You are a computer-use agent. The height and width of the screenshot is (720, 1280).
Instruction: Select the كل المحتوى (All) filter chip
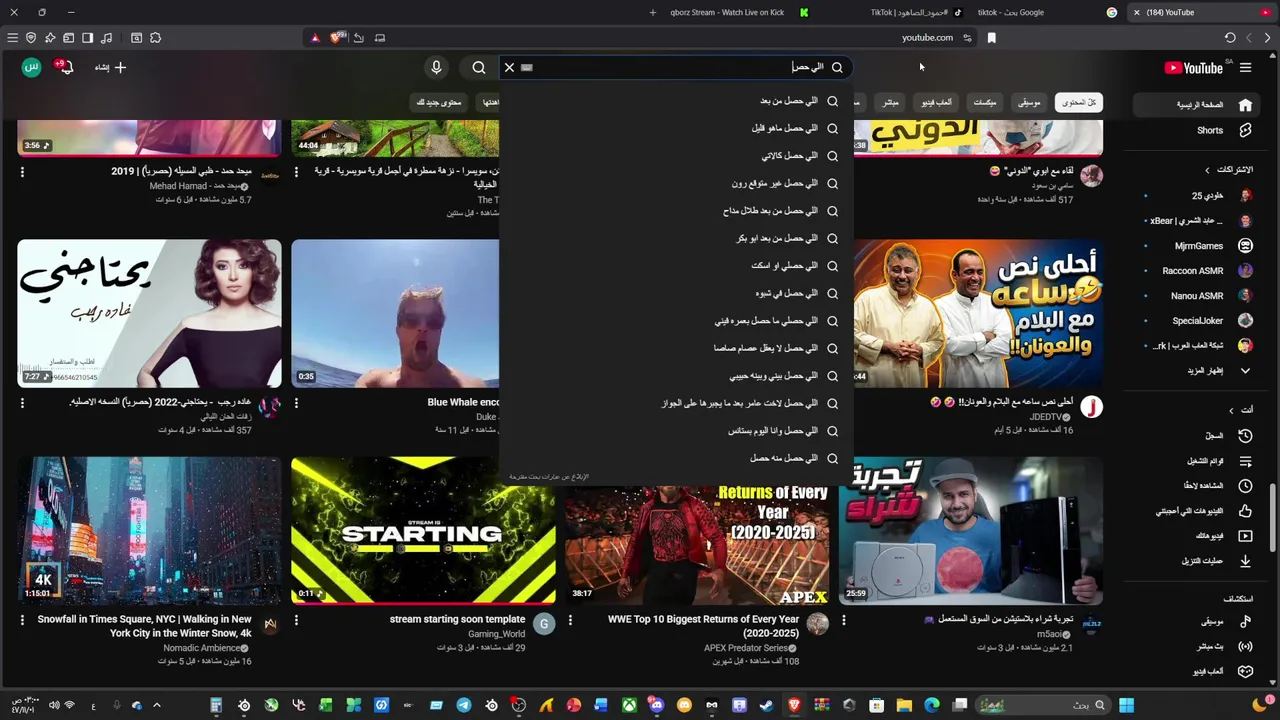[1079, 102]
